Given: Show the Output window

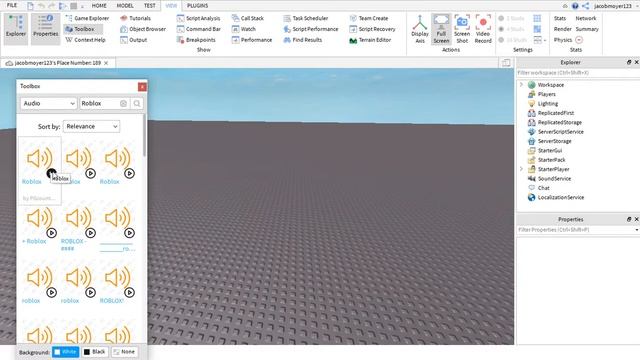Looking at the screenshot, I should (x=134, y=40).
